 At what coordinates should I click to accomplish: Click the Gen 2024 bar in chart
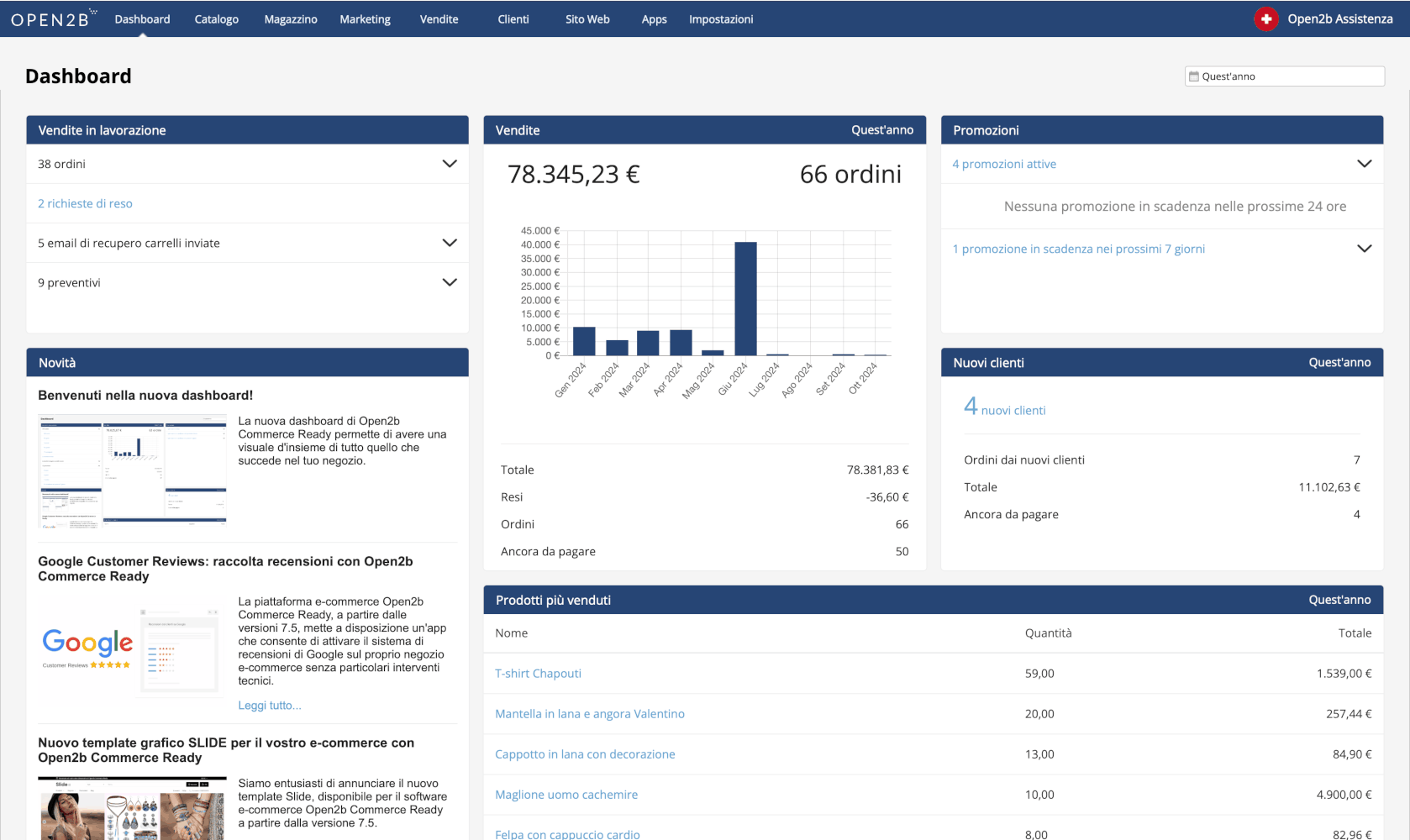(584, 341)
